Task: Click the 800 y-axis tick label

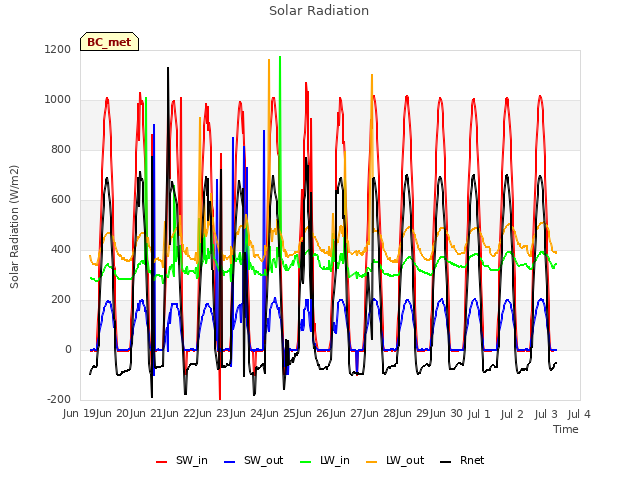Action: [61, 149]
